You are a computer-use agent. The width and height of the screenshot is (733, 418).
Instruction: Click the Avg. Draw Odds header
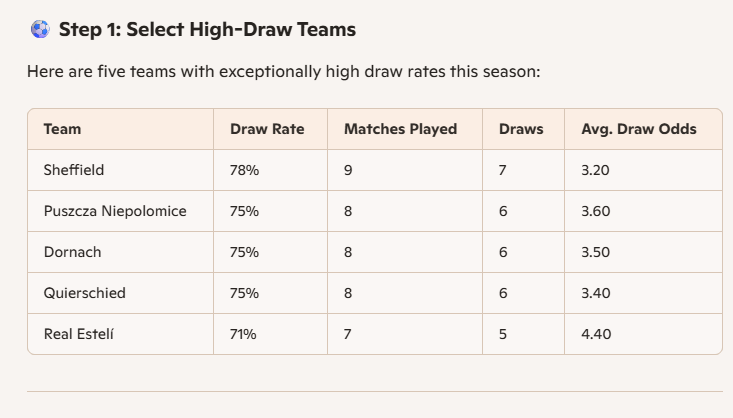pos(639,129)
